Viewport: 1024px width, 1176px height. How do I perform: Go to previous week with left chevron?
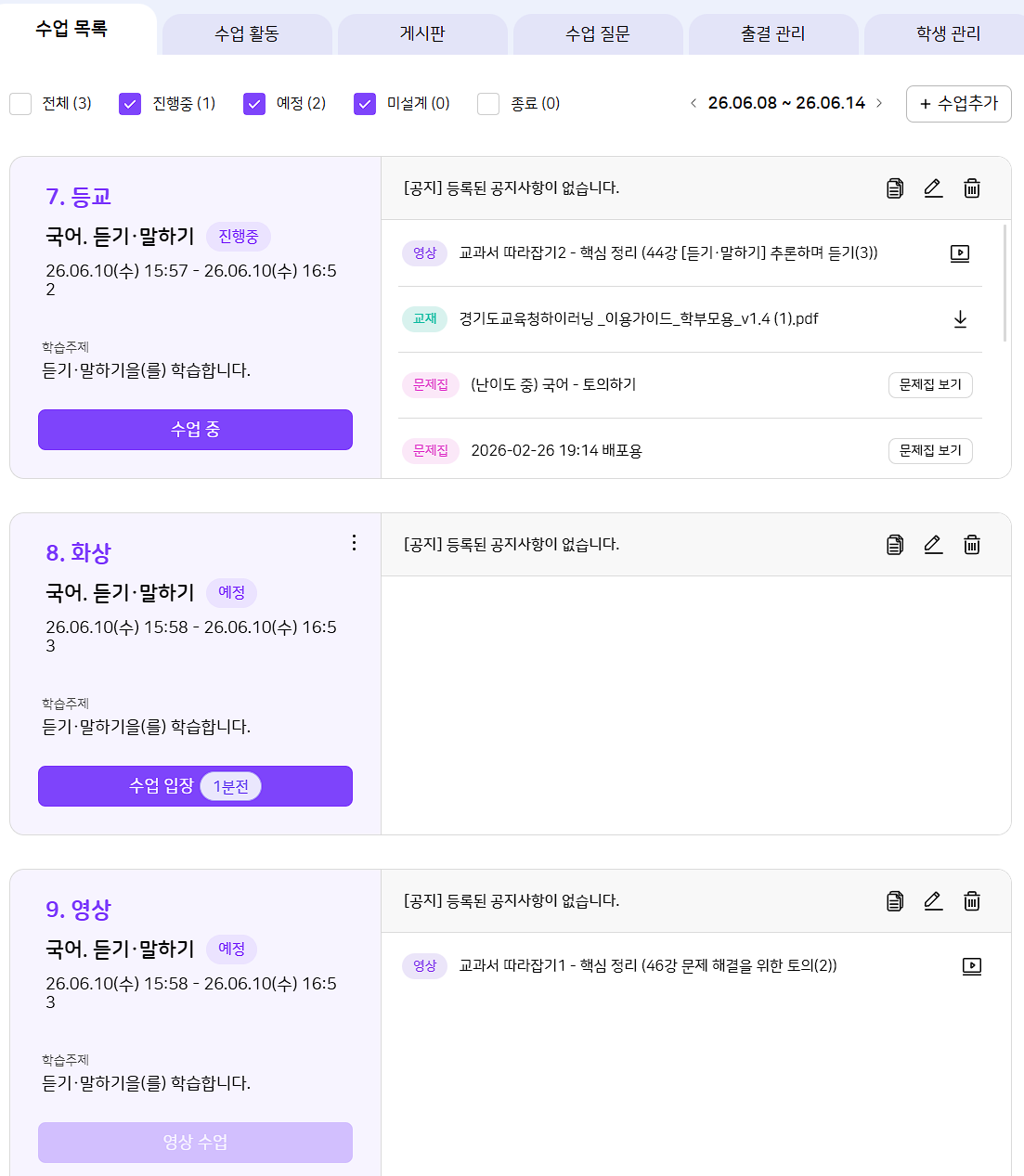[x=693, y=103]
